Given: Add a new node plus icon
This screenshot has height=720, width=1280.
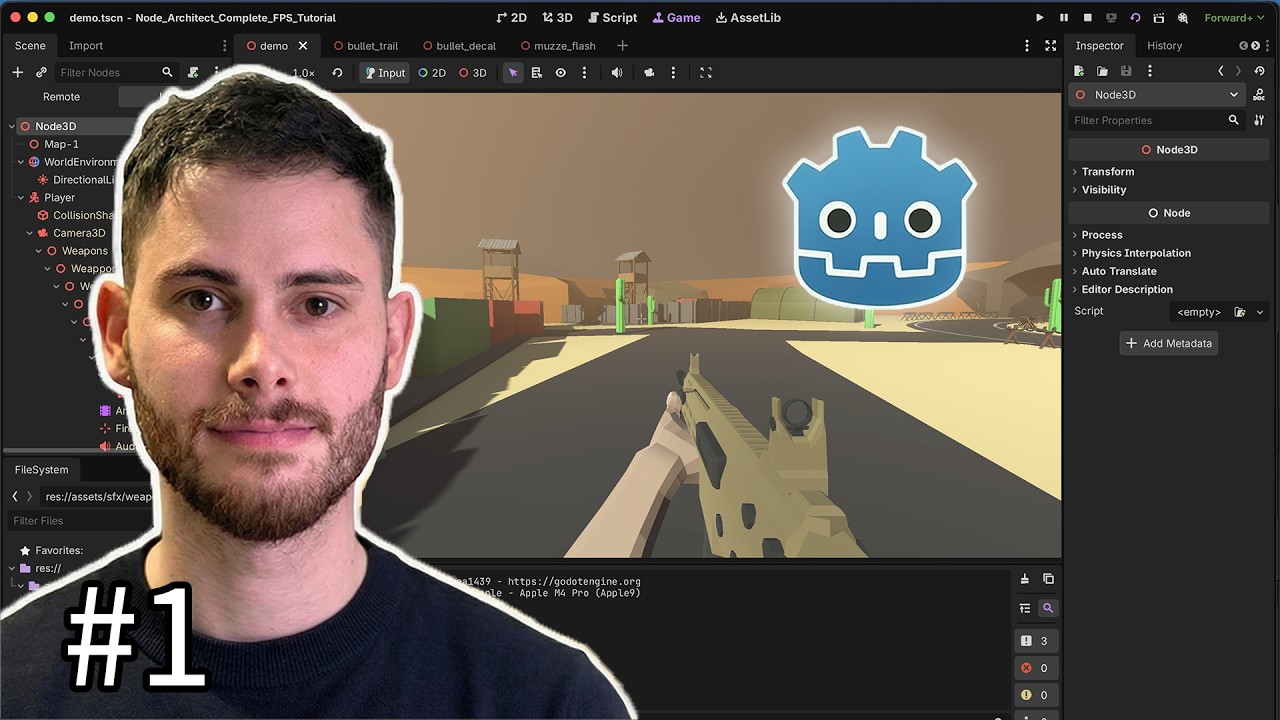Looking at the screenshot, I should tap(17, 72).
